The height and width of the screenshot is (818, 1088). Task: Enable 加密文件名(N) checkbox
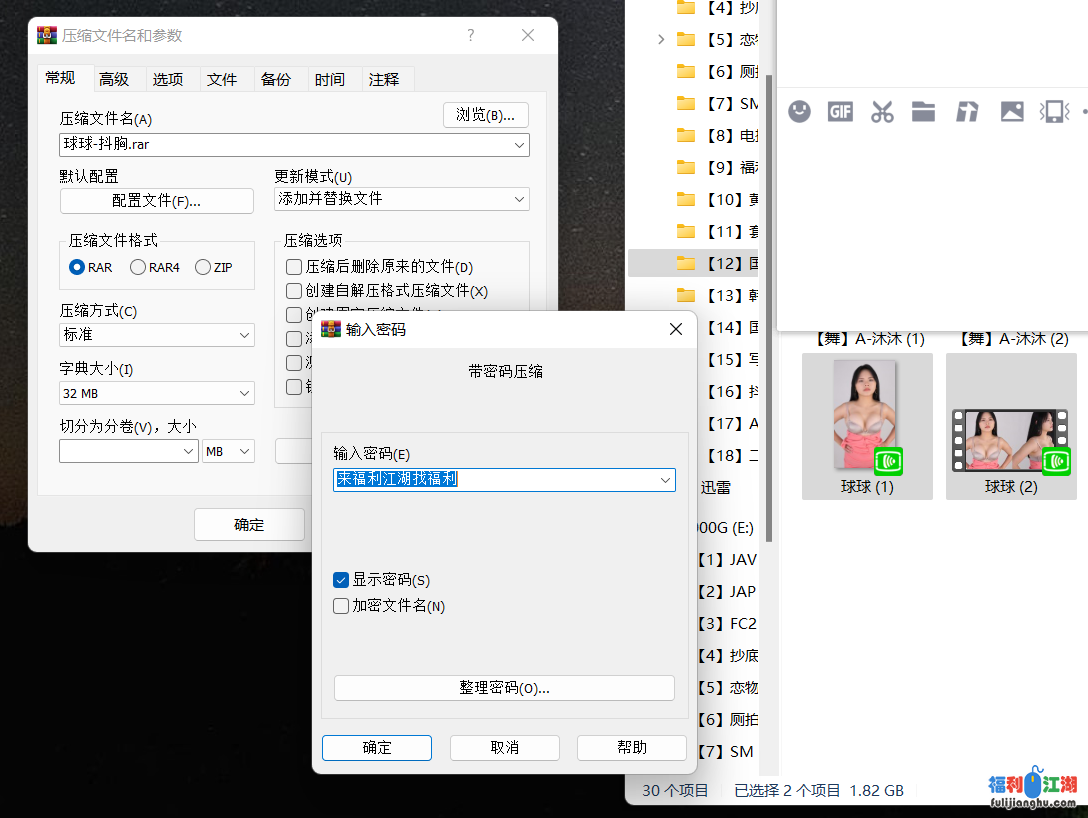point(340,605)
